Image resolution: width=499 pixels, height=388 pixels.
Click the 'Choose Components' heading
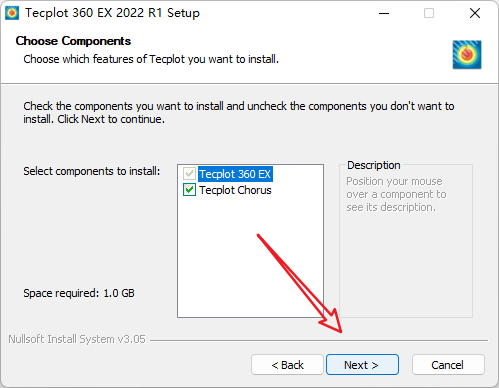coord(73,41)
